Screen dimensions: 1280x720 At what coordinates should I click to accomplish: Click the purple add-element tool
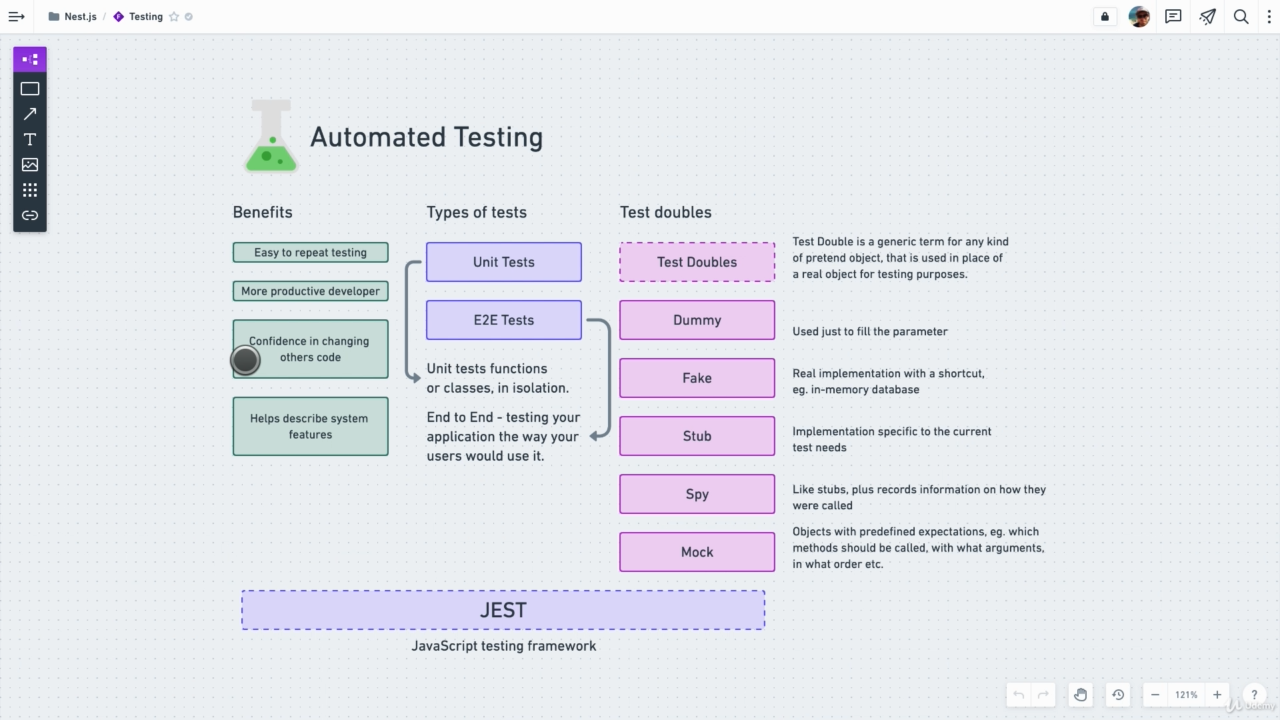30,60
